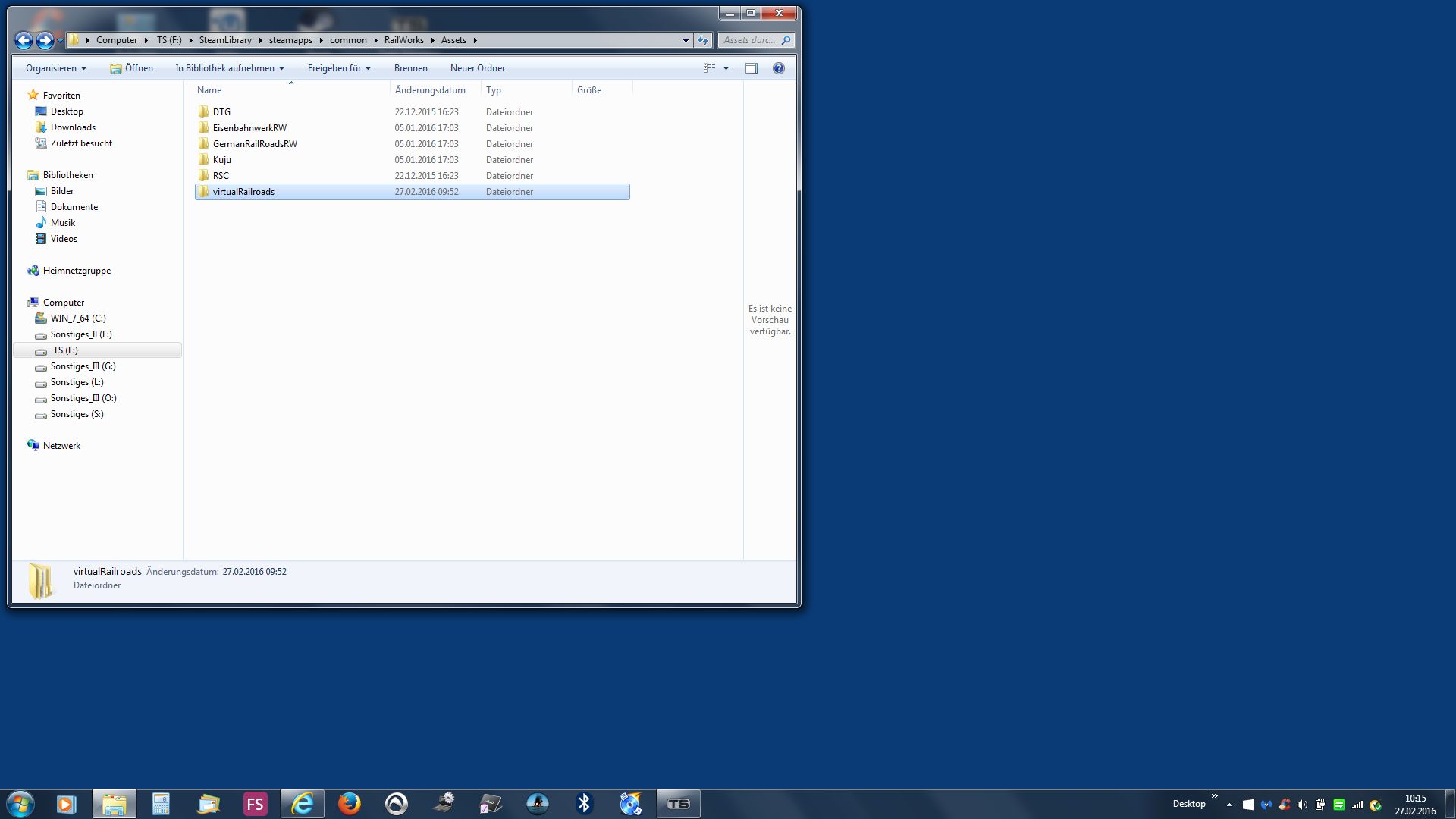Click the Forward navigation arrow button
Screen dimensions: 1456x819
45,40
